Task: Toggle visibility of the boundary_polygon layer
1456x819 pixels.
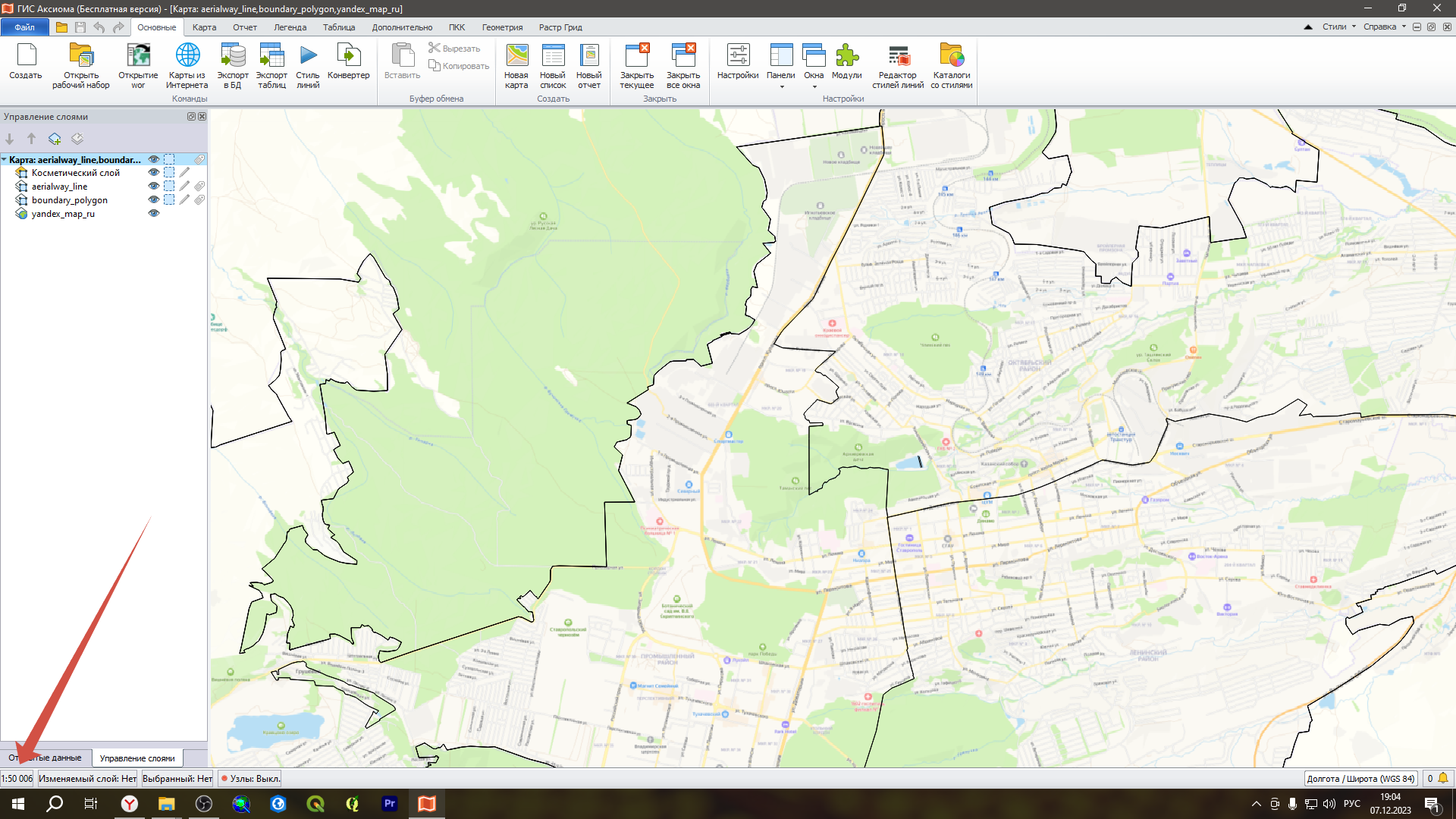Action: pos(154,200)
